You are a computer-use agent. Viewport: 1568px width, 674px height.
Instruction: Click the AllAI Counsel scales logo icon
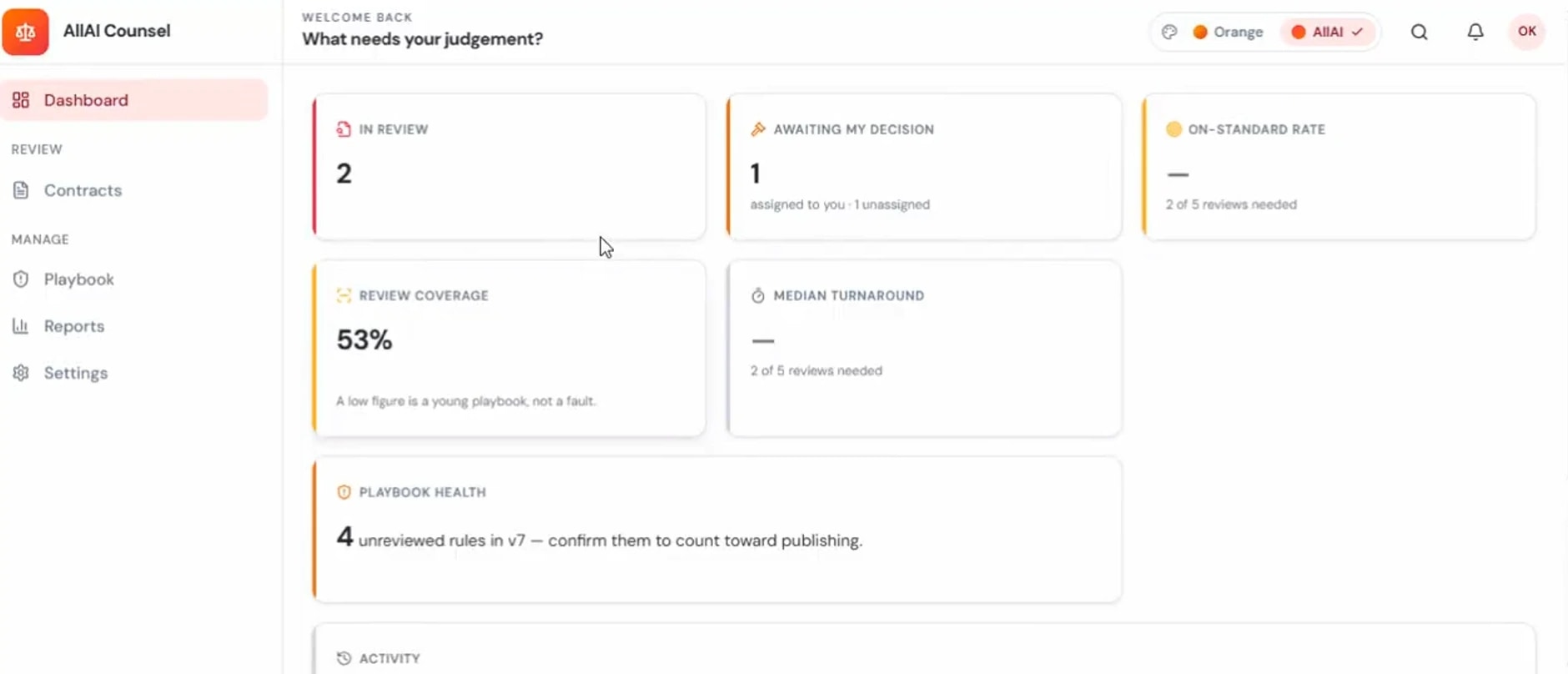25,32
